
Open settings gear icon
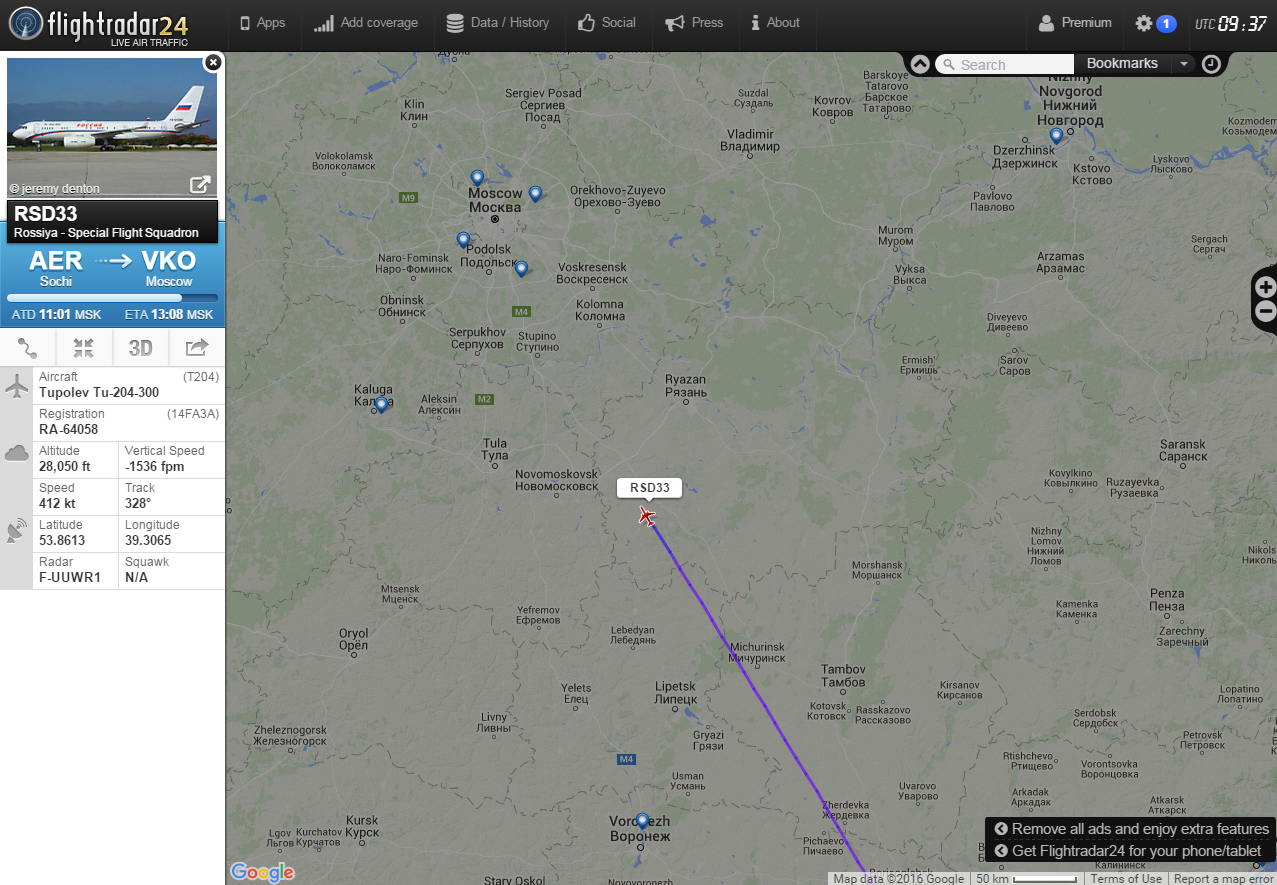point(1144,23)
